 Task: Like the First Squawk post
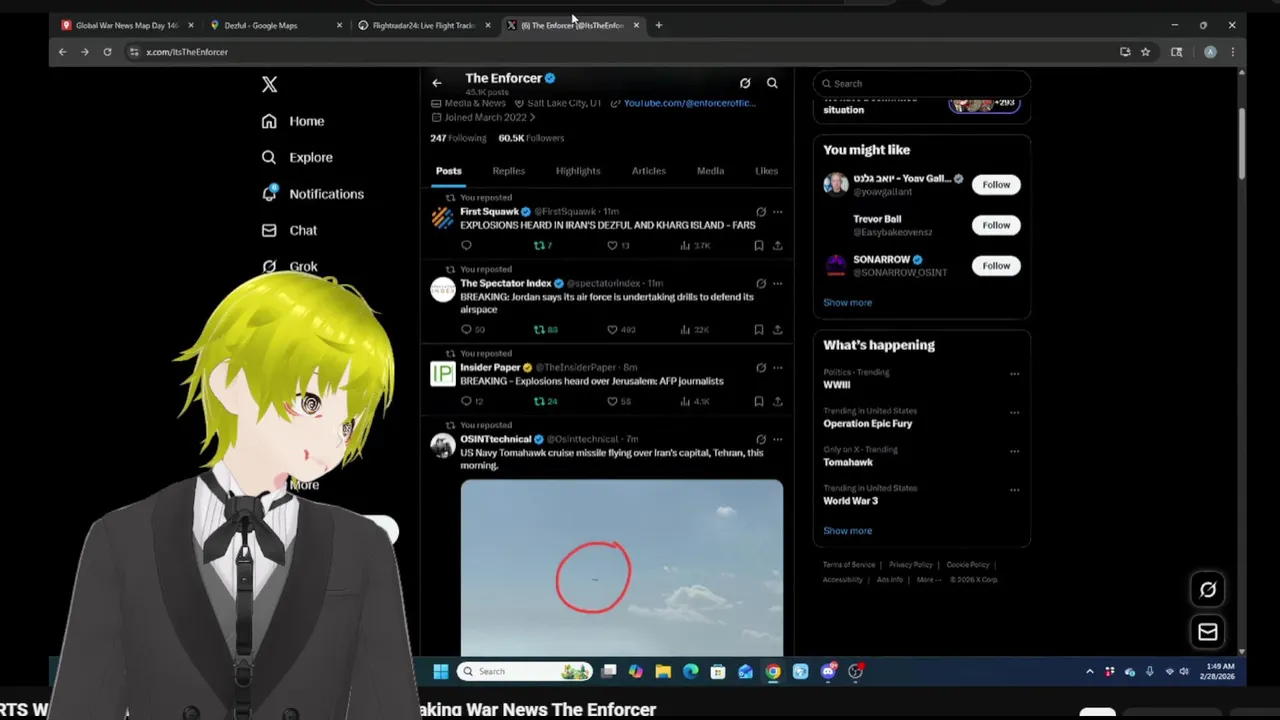click(x=618, y=245)
